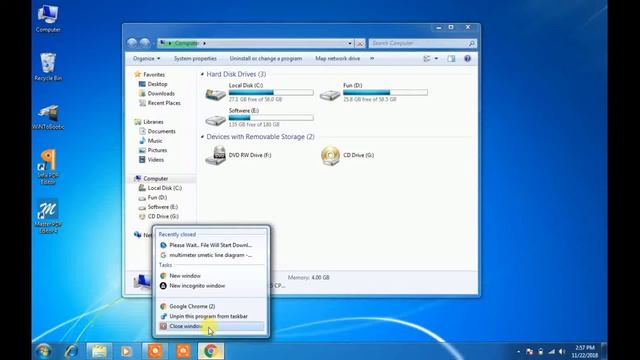The image size is (640, 360).
Task: Choose Close window in jump list
Action: 211,326
